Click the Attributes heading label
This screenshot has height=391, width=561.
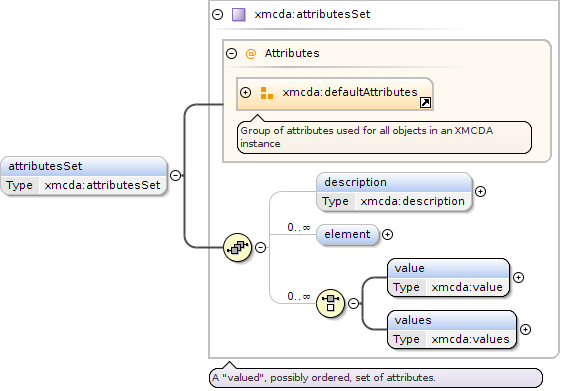click(292, 53)
